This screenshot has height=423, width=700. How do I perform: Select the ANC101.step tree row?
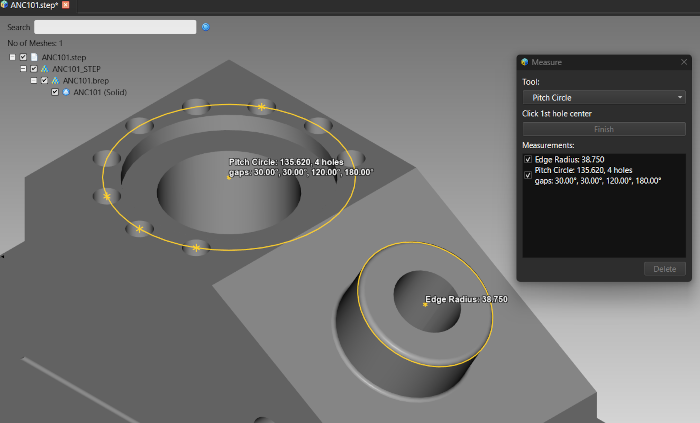coord(64,57)
